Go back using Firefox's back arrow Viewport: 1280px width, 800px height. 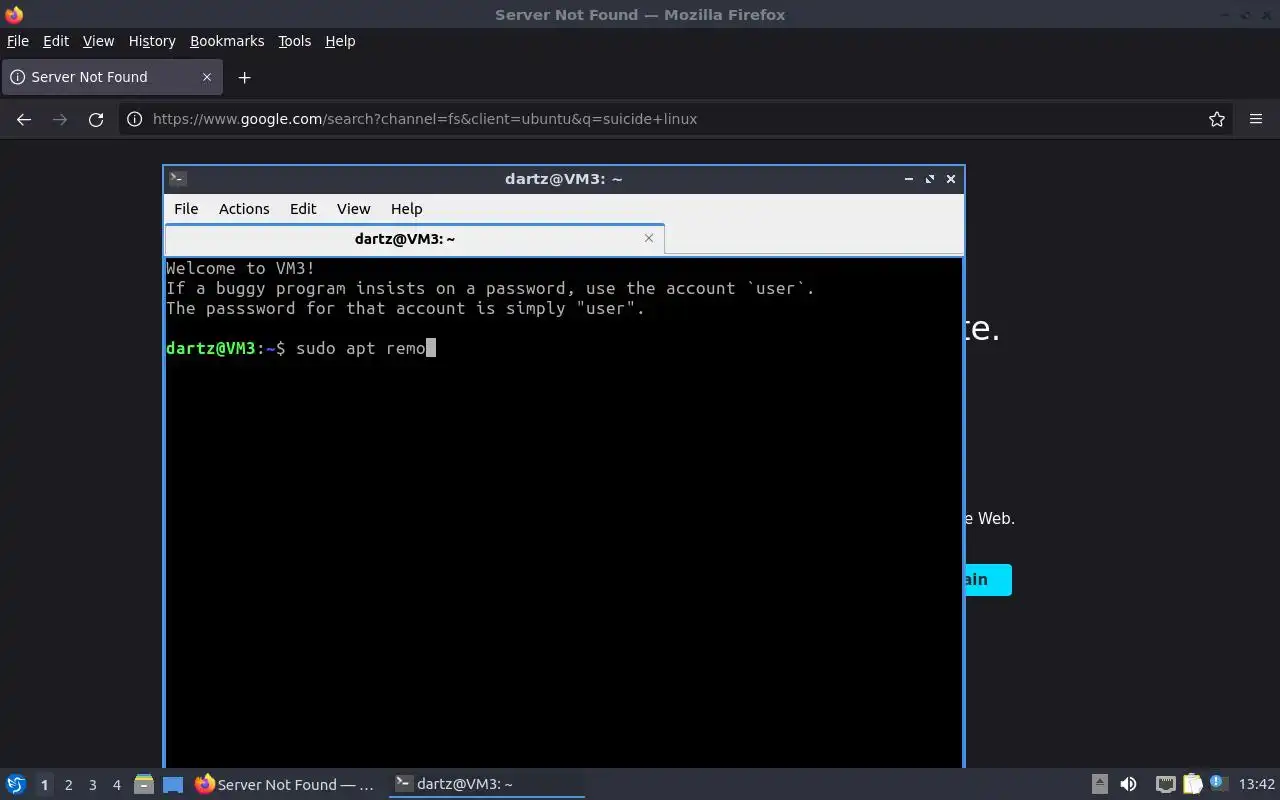pyautogui.click(x=24, y=119)
